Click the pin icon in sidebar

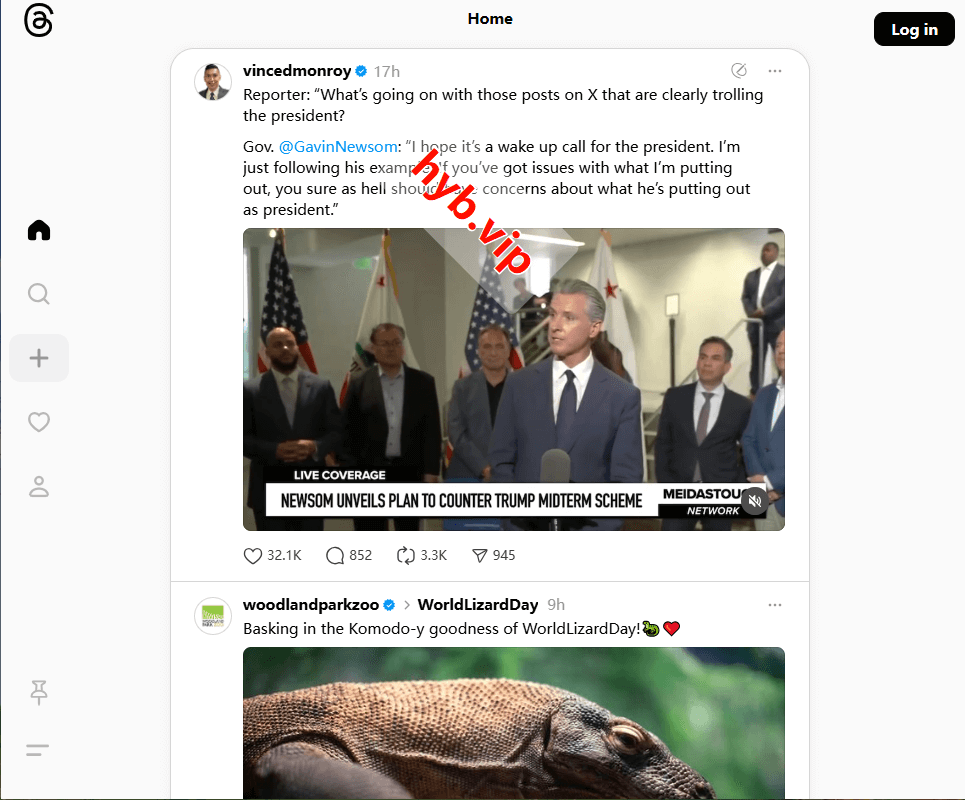[39, 691]
